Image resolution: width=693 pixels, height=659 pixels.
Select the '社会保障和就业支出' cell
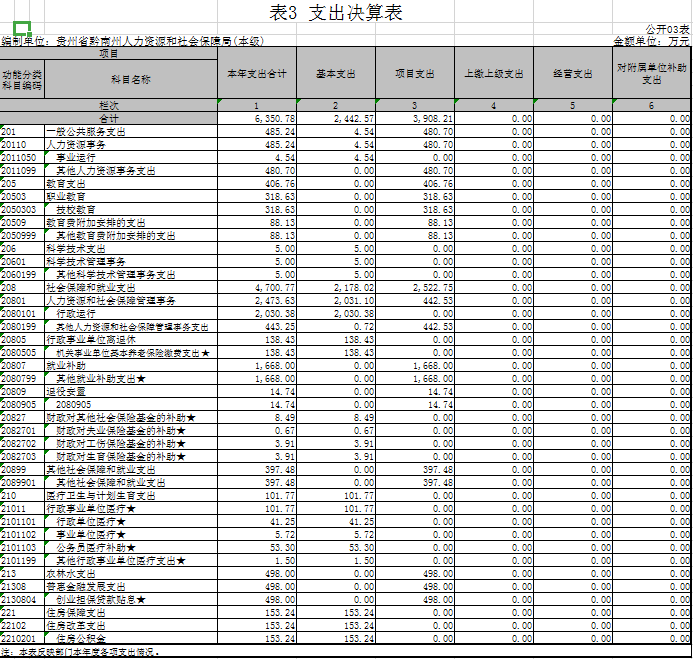point(131,287)
